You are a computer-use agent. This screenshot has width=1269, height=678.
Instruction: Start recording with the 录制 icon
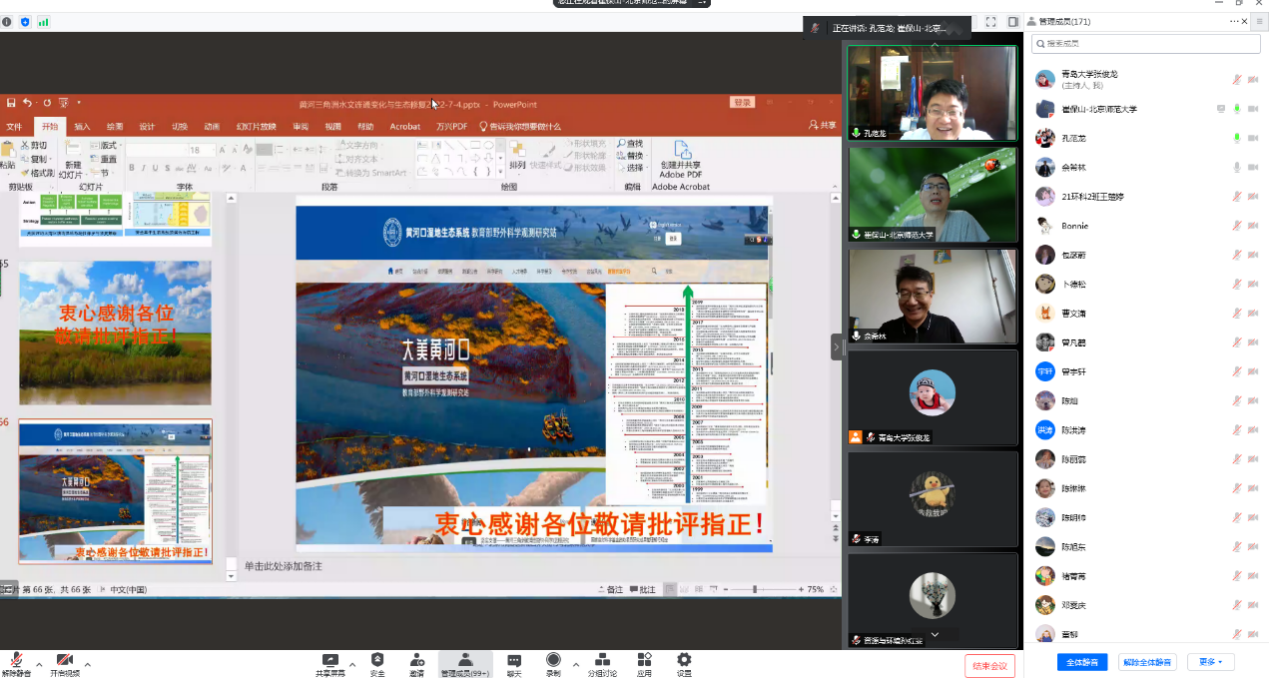(553, 662)
